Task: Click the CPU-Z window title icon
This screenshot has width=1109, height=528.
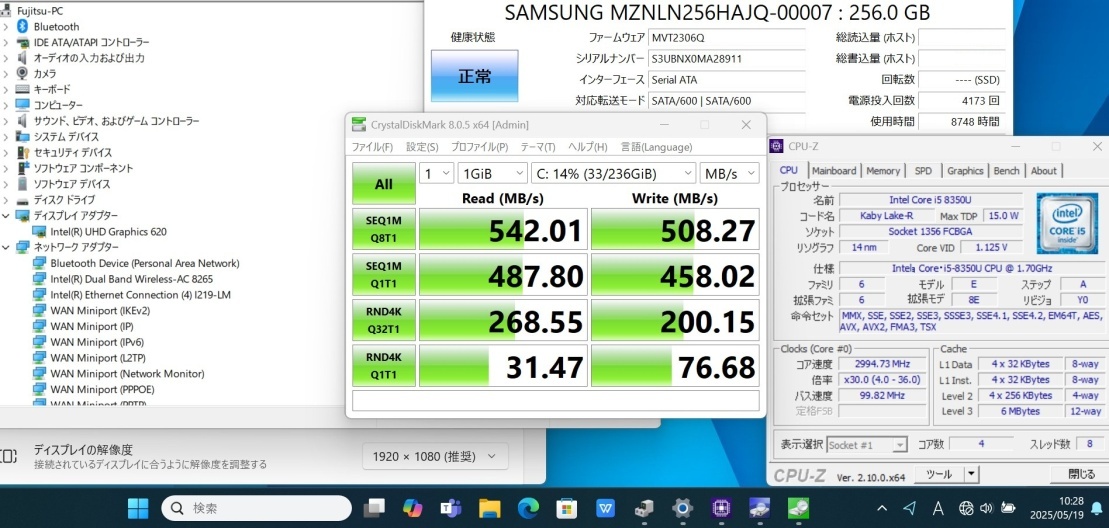Action: [777, 146]
